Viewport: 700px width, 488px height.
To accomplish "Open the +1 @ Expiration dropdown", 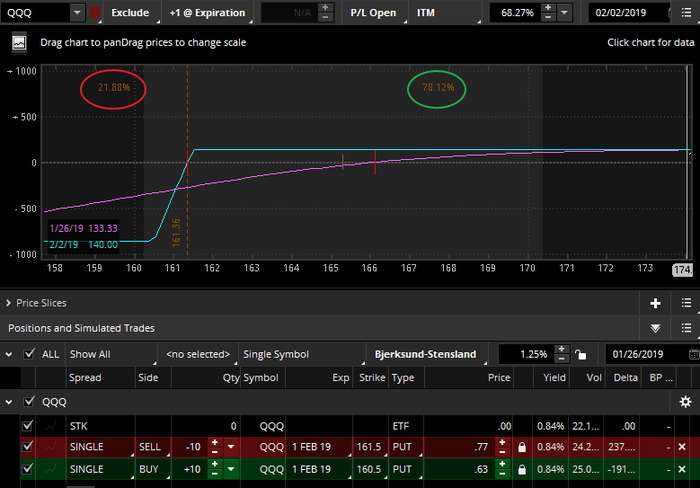I will pos(207,13).
